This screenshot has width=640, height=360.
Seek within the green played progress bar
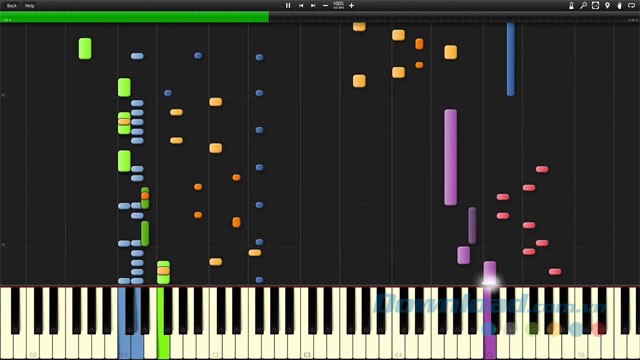(134, 17)
